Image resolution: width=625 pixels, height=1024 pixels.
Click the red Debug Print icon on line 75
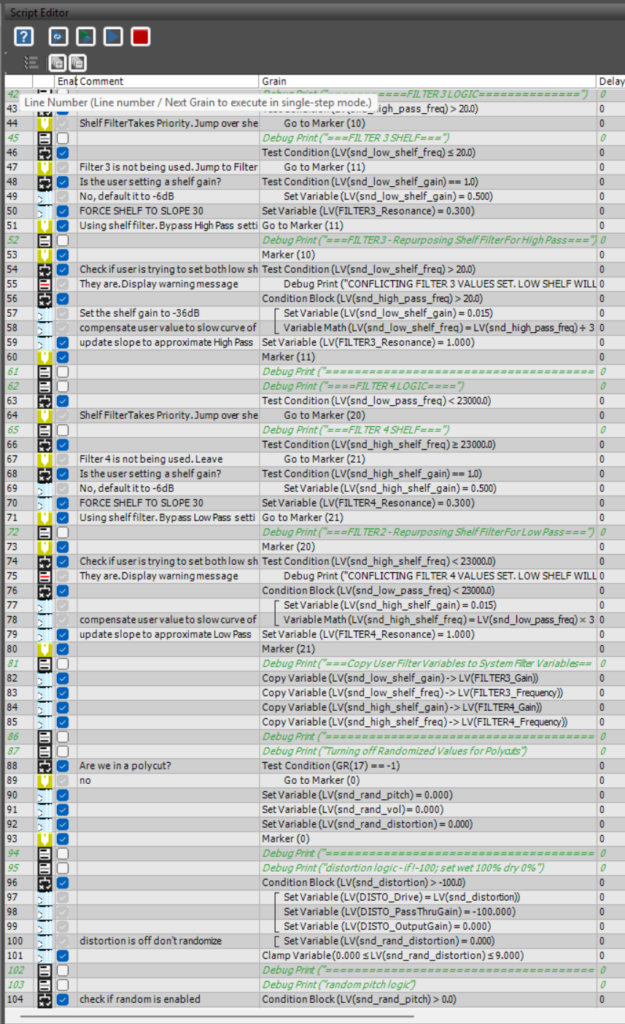point(44,576)
